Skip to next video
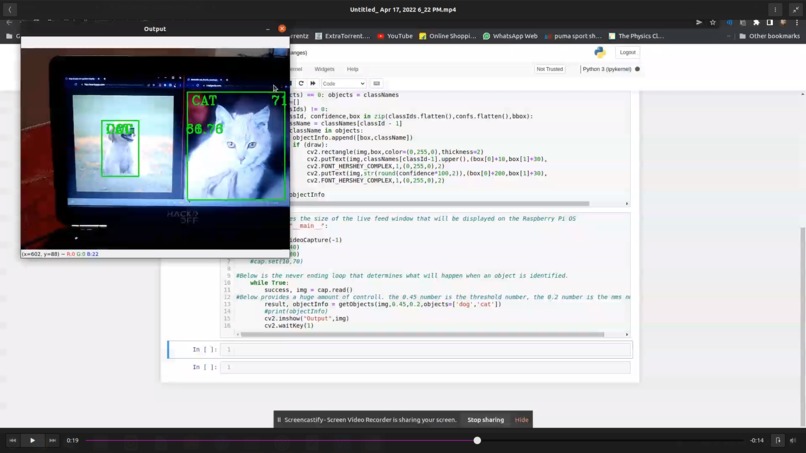Viewport: 806px width, 453px height. (x=52, y=440)
